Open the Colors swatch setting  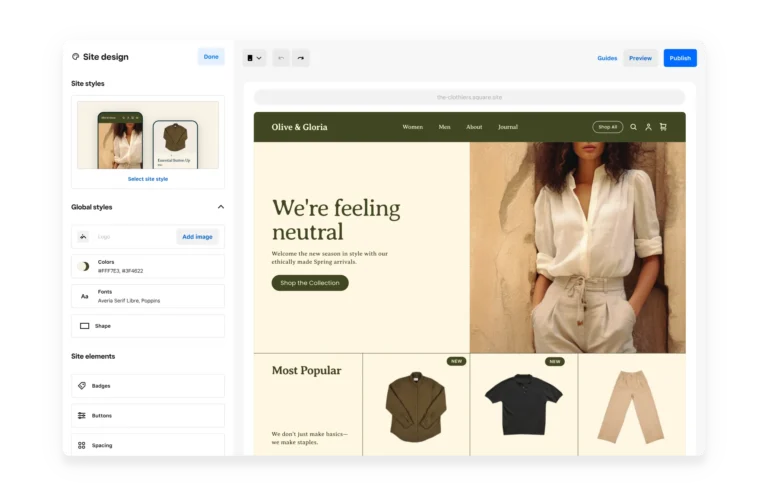point(148,266)
